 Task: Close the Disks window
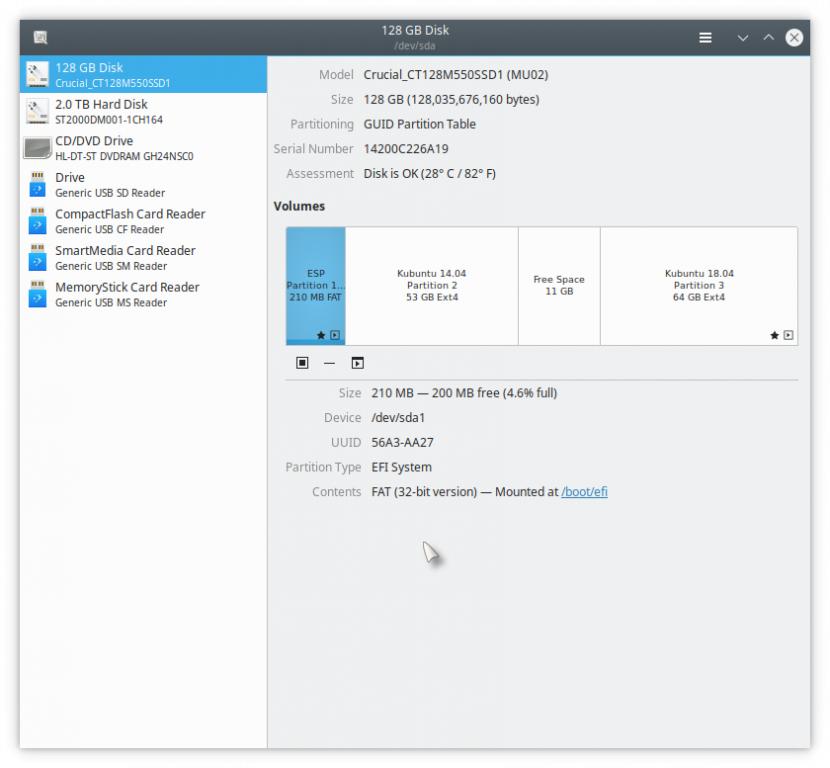click(794, 37)
